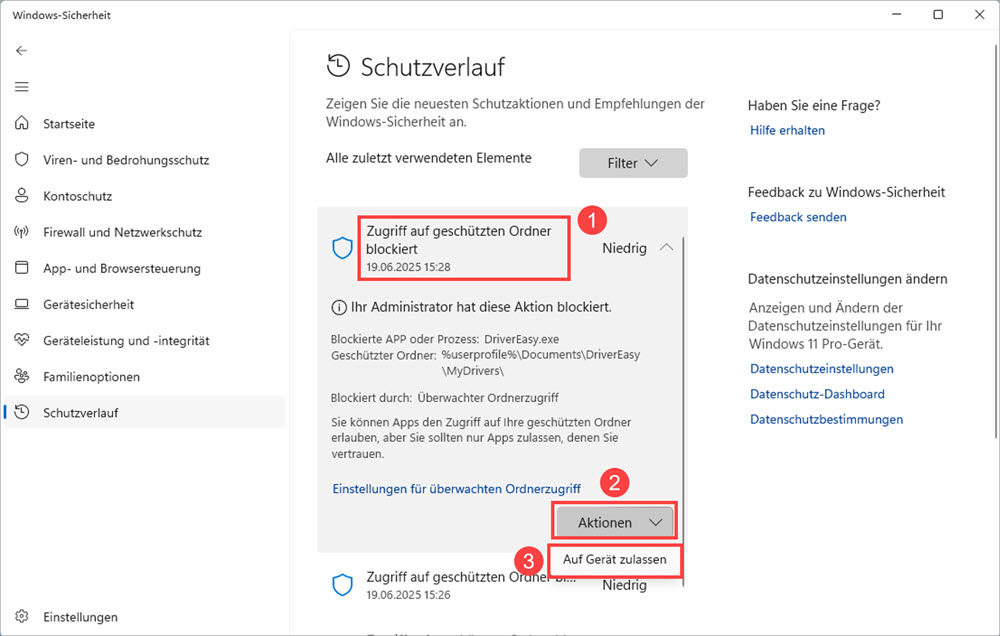The width and height of the screenshot is (1000, 636).
Task: Click the Viren- und Bedrohungsschutz shield icon
Action: click(22, 159)
